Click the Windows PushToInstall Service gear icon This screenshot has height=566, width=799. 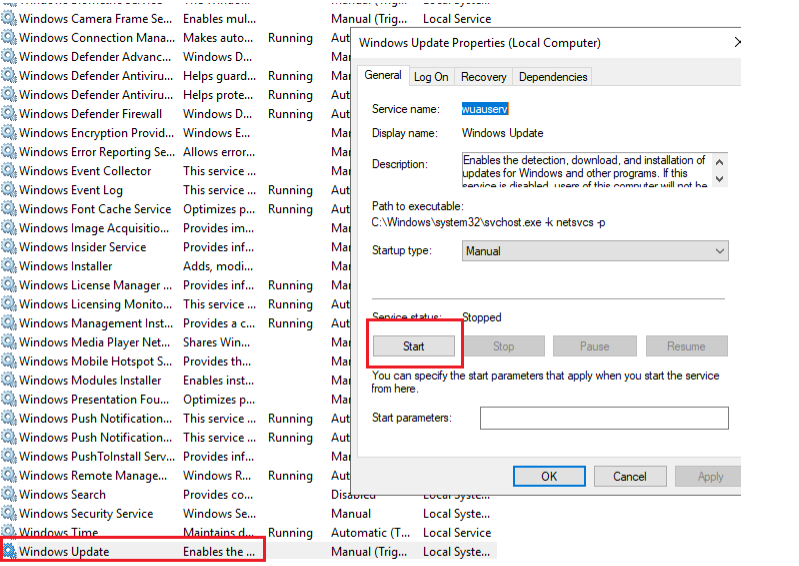point(9,456)
